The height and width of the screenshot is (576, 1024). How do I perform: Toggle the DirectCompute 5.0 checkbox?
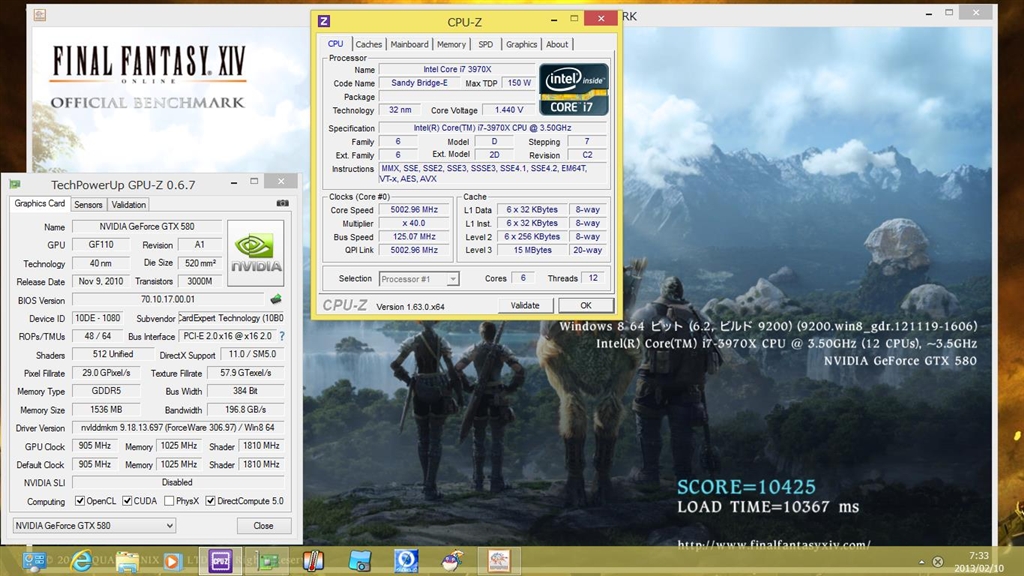pyautogui.click(x=210, y=501)
